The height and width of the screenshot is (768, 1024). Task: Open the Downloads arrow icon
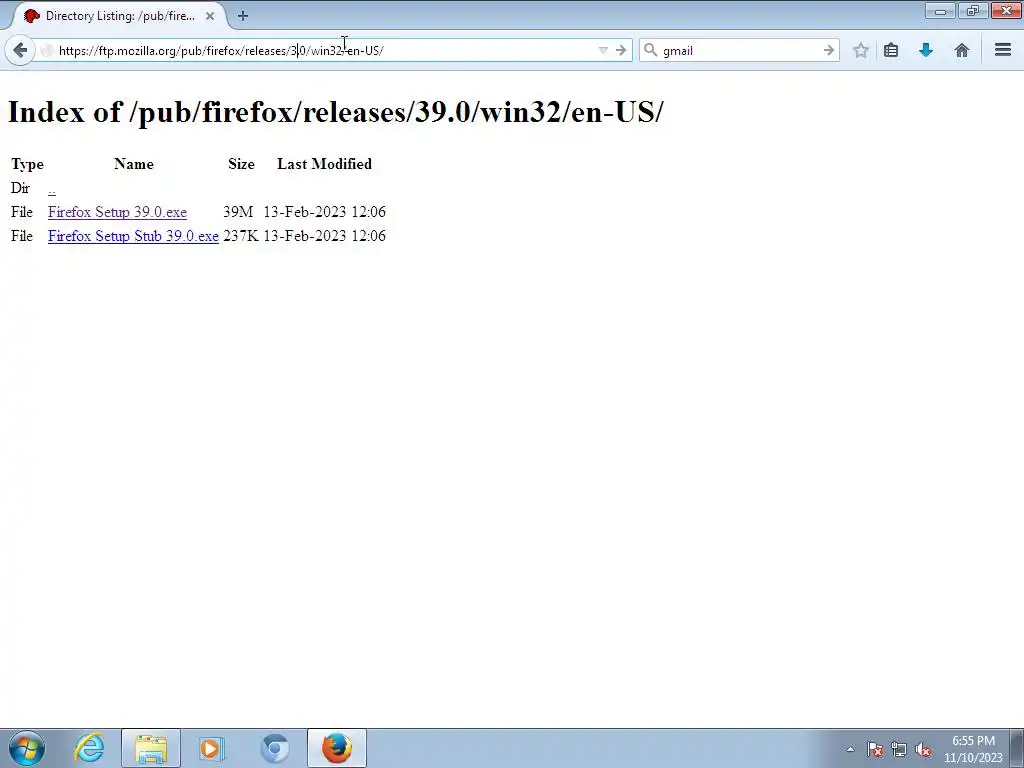click(x=925, y=50)
